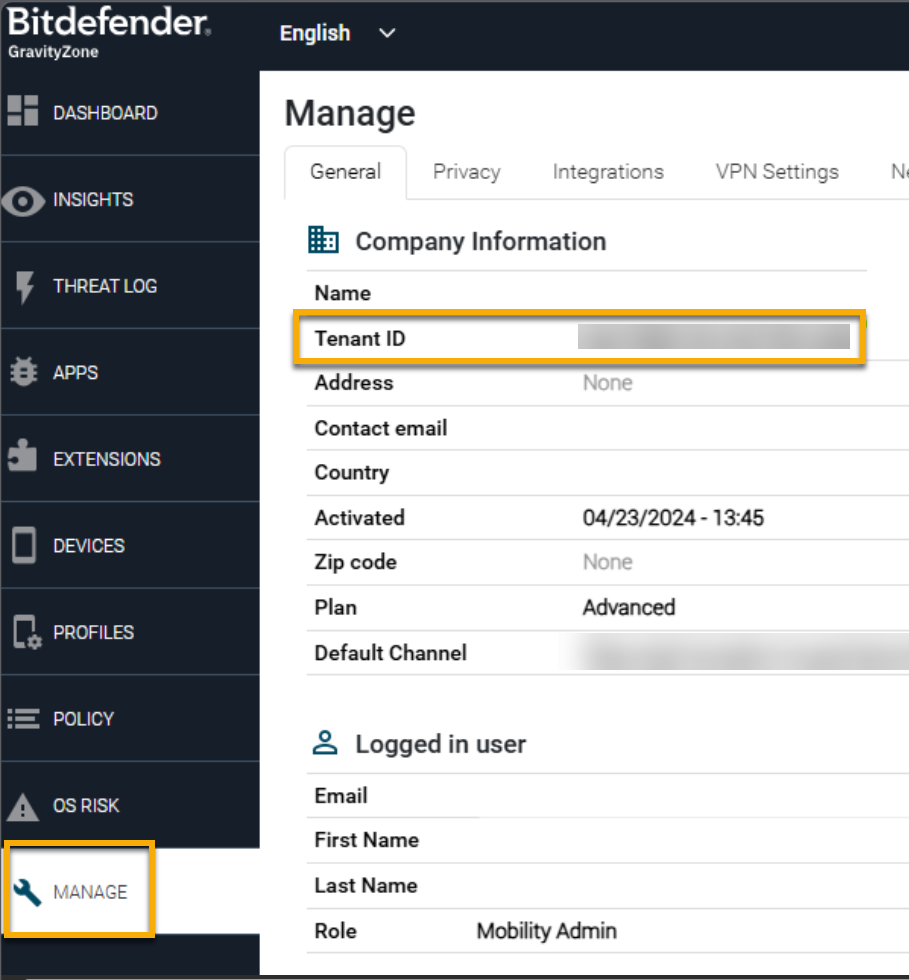The height and width of the screenshot is (980, 909).
Task: Click the Manage wrench icon
Action: click(27, 892)
